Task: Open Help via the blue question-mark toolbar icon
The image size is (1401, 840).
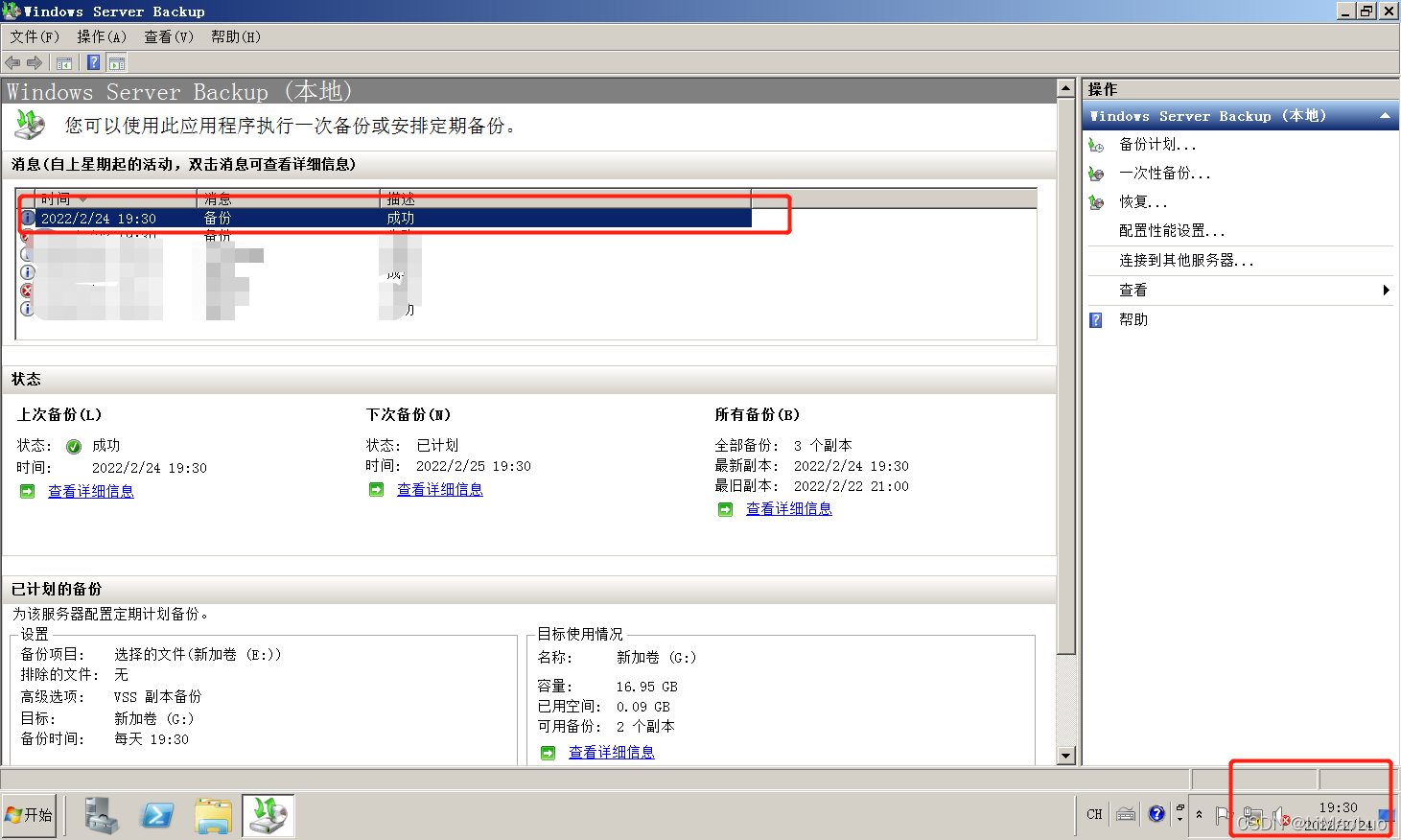Action: tap(93, 63)
